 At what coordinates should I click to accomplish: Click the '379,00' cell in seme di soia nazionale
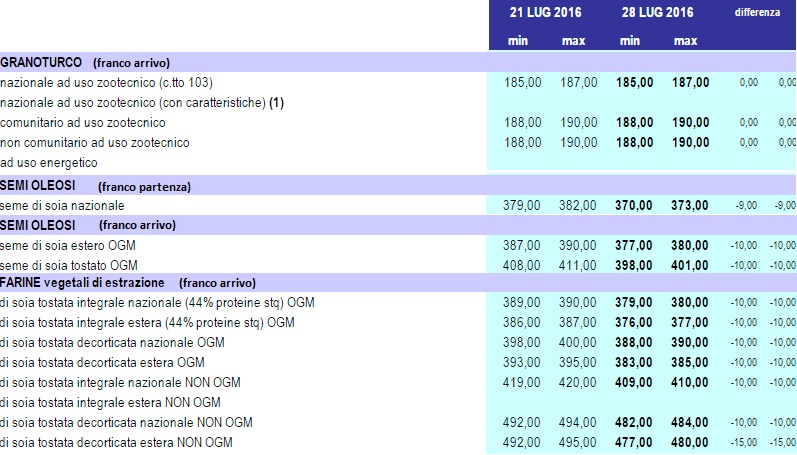click(522, 205)
